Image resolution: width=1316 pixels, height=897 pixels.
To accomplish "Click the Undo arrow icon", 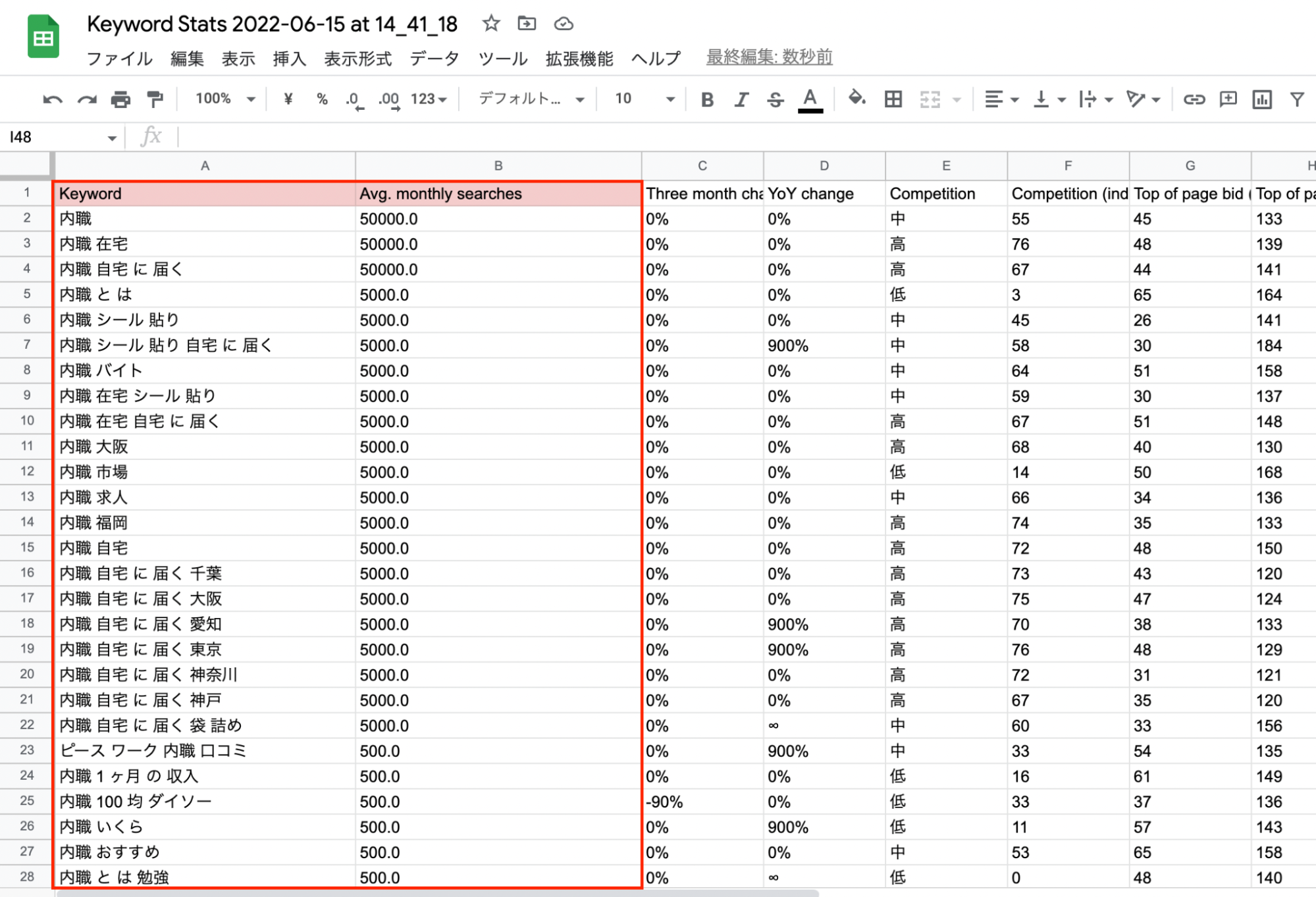I will point(52,99).
